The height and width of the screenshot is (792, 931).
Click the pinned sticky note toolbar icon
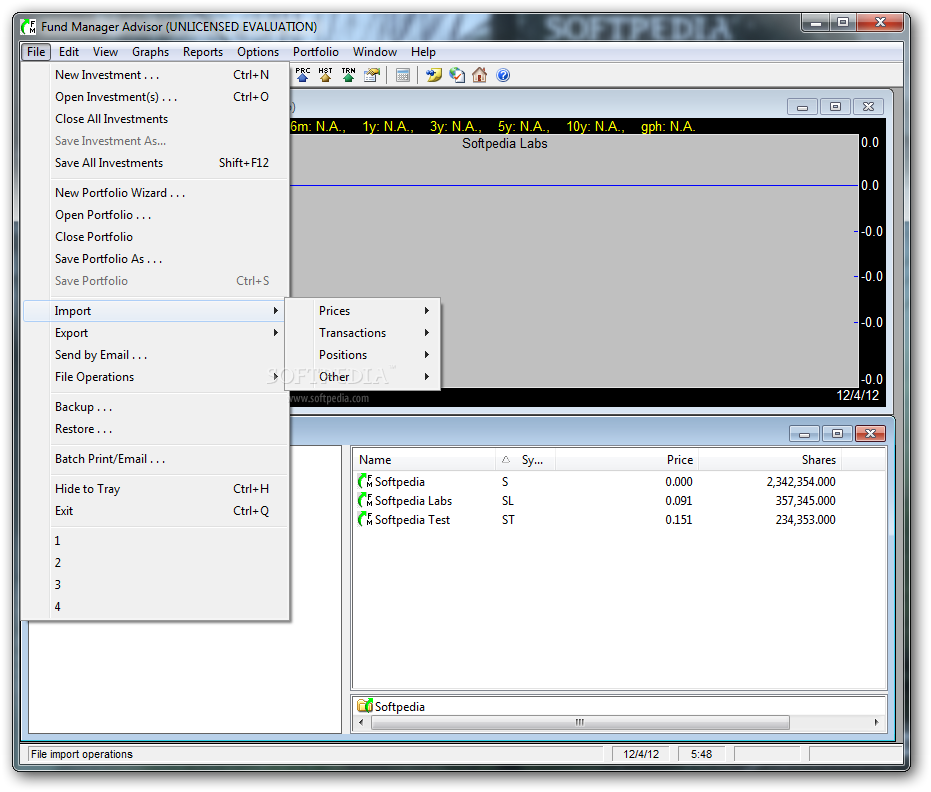434,75
